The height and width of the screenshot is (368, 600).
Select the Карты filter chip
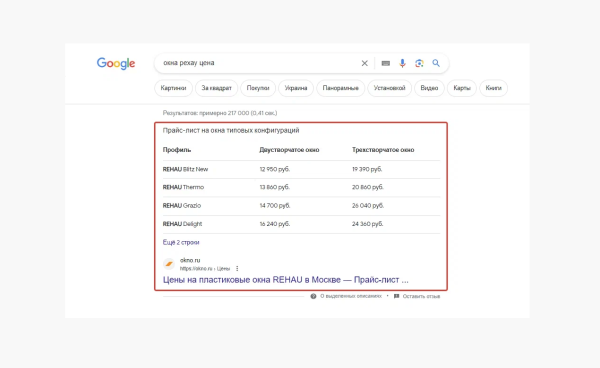point(462,88)
